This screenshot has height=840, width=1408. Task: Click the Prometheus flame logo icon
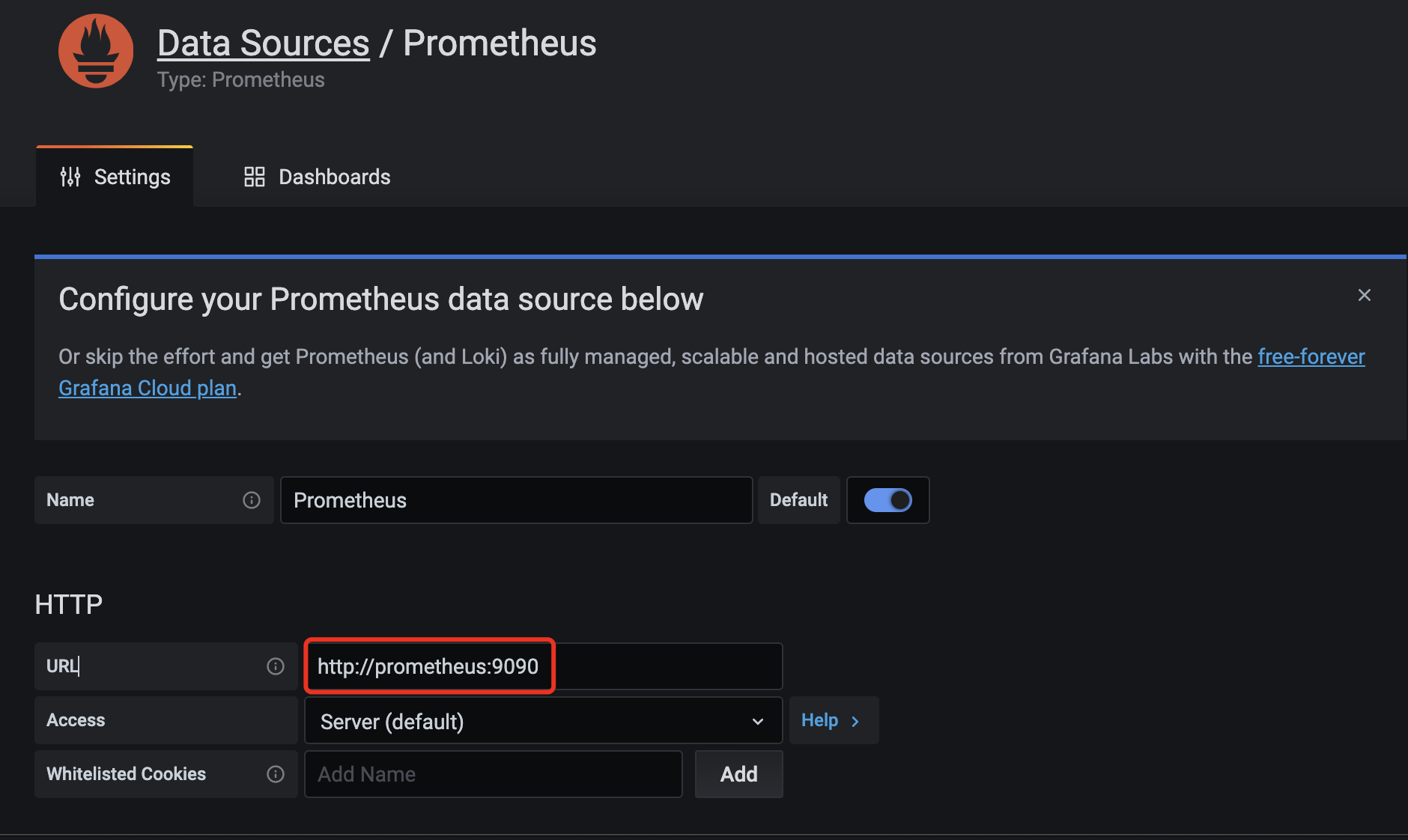click(96, 51)
